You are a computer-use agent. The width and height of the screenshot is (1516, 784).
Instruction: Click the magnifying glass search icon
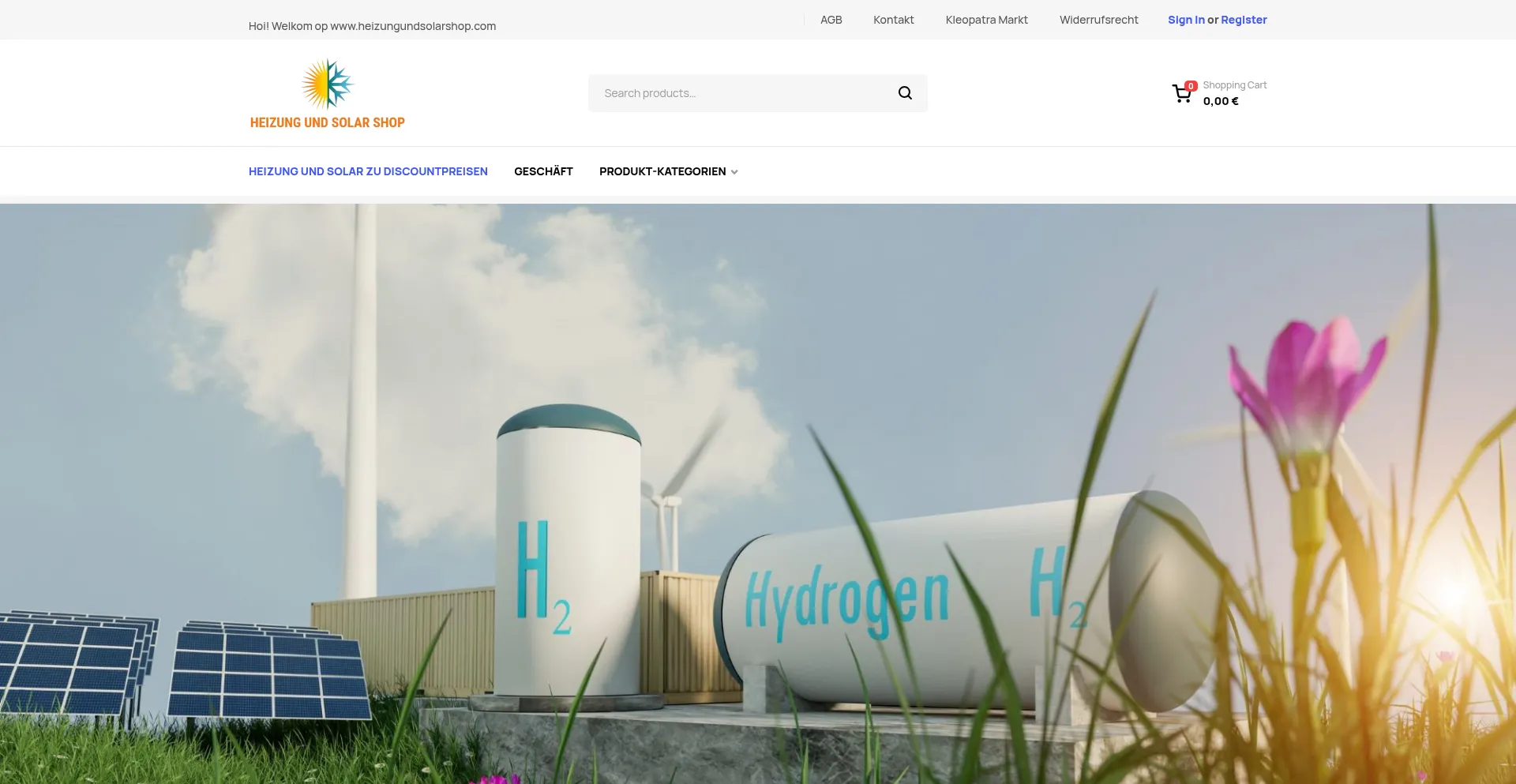coord(905,93)
